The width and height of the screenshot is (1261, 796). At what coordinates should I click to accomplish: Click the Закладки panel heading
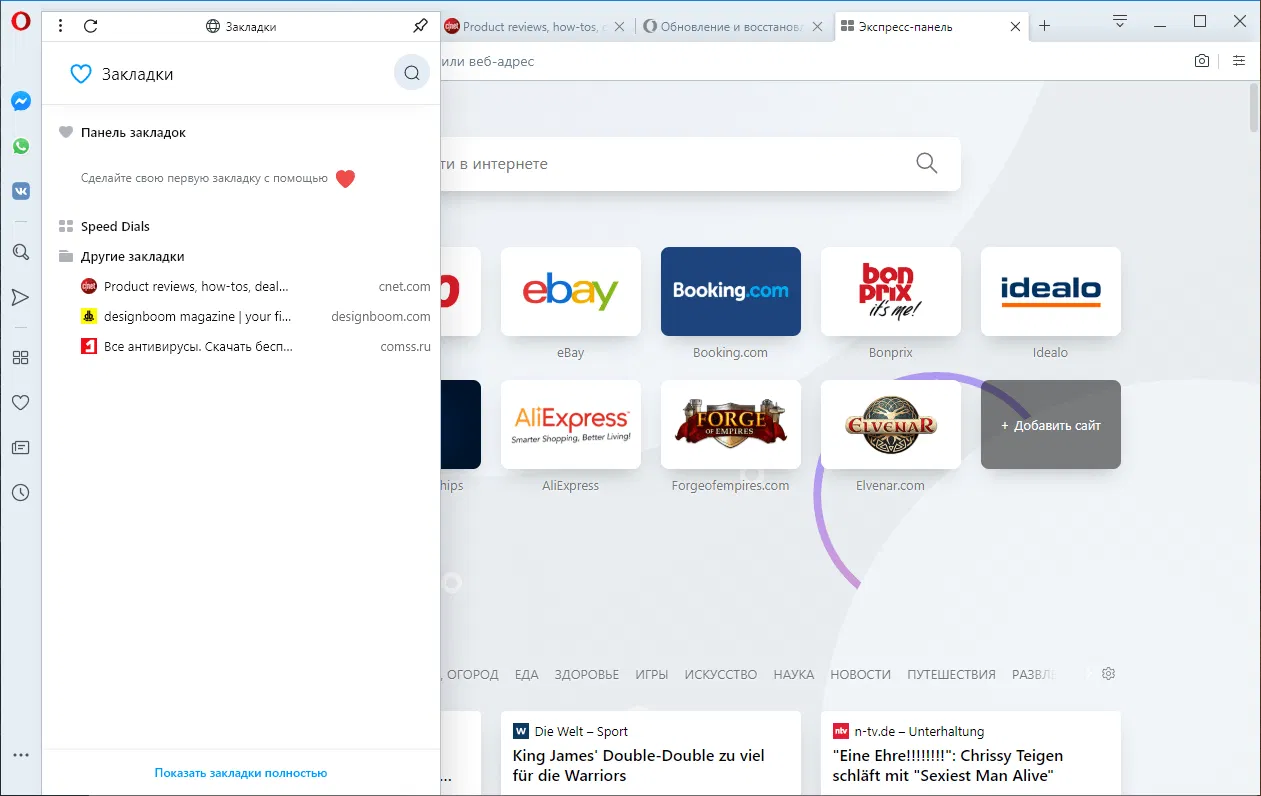click(x=138, y=74)
